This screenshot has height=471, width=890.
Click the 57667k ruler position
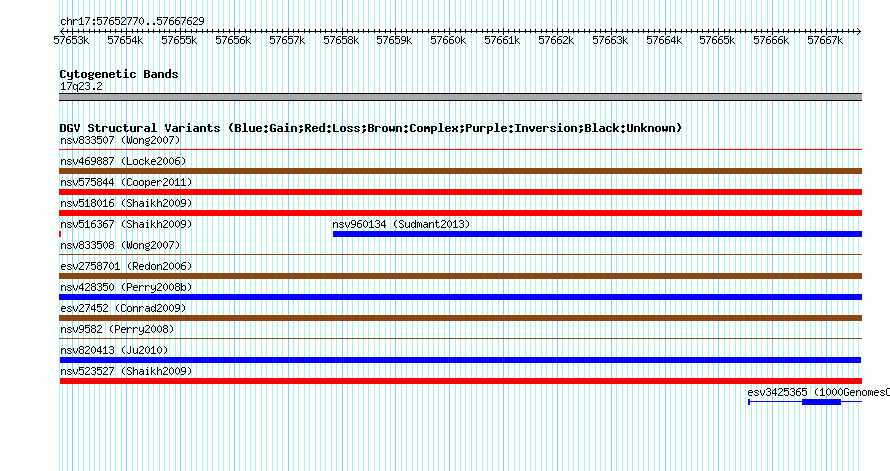click(x=825, y=40)
